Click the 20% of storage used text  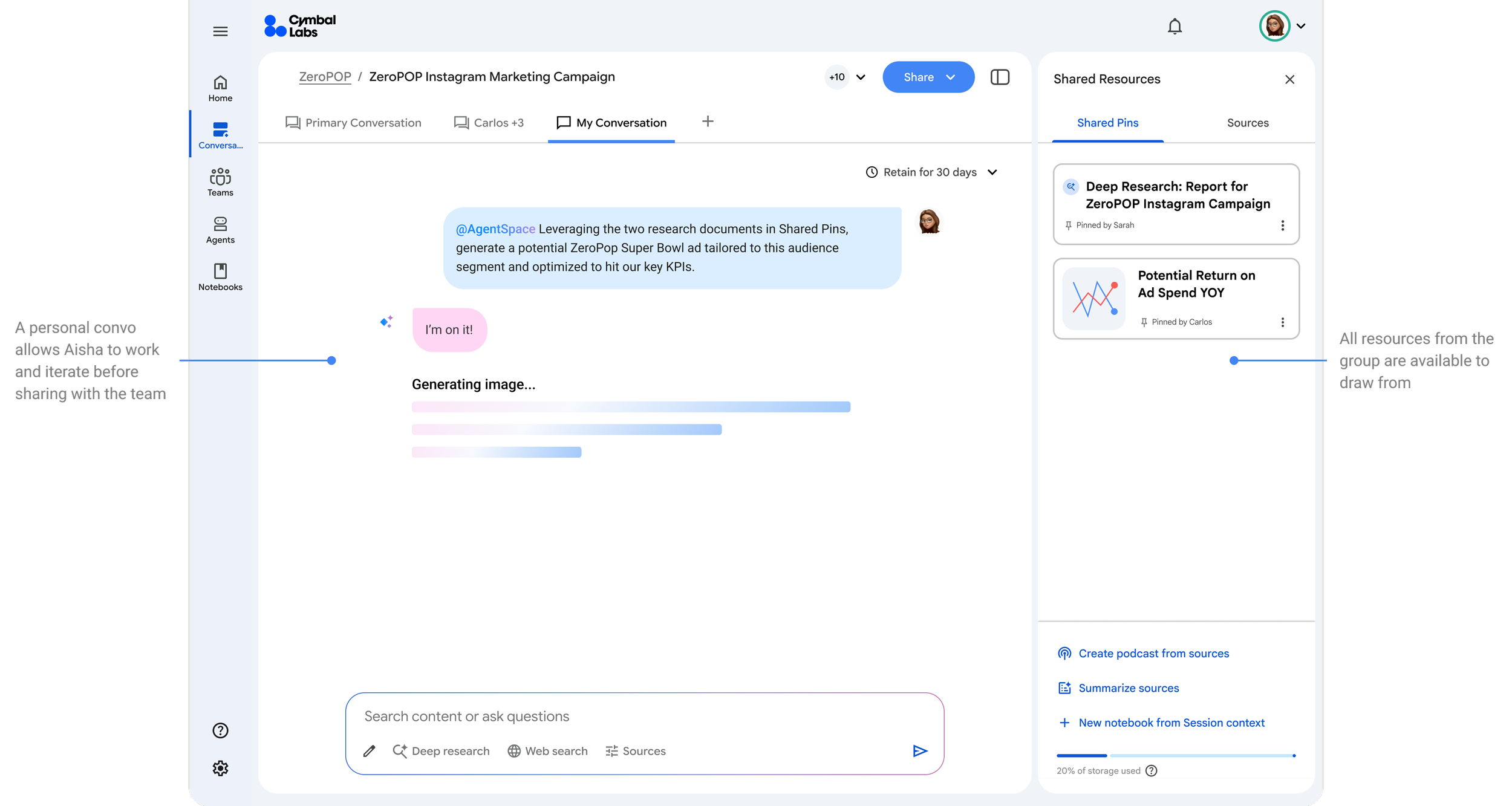1098,771
